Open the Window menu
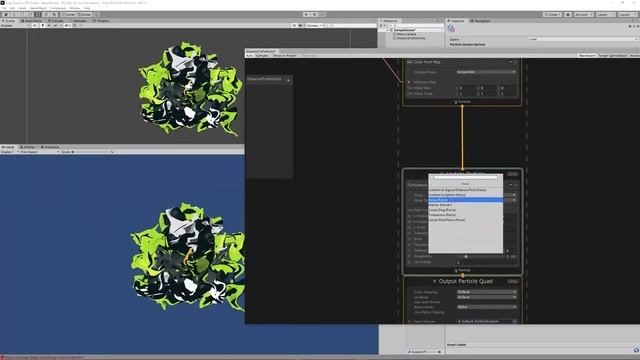Image resolution: width=640 pixels, height=360 pixels. (75, 8)
